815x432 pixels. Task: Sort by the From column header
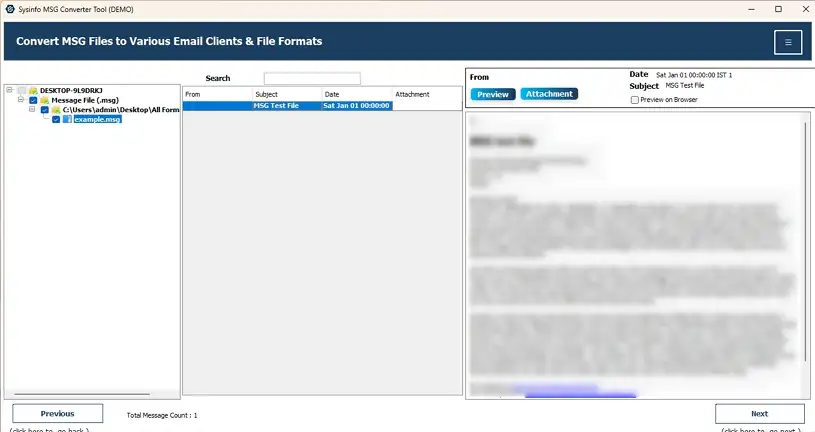coord(218,94)
